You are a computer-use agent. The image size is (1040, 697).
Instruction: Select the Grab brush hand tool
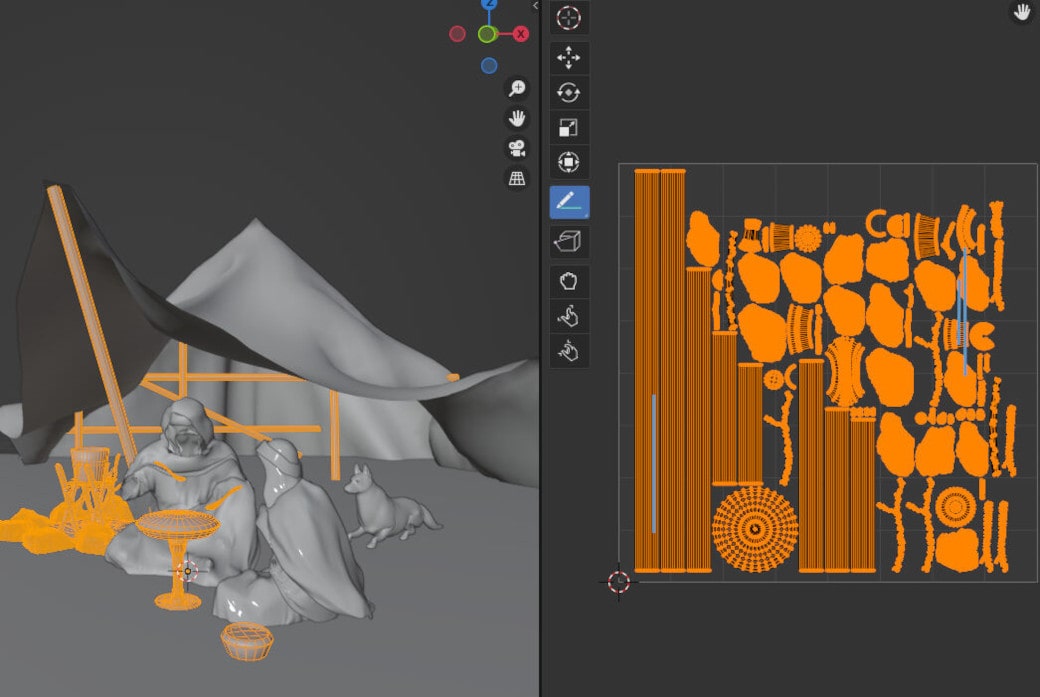click(x=570, y=281)
